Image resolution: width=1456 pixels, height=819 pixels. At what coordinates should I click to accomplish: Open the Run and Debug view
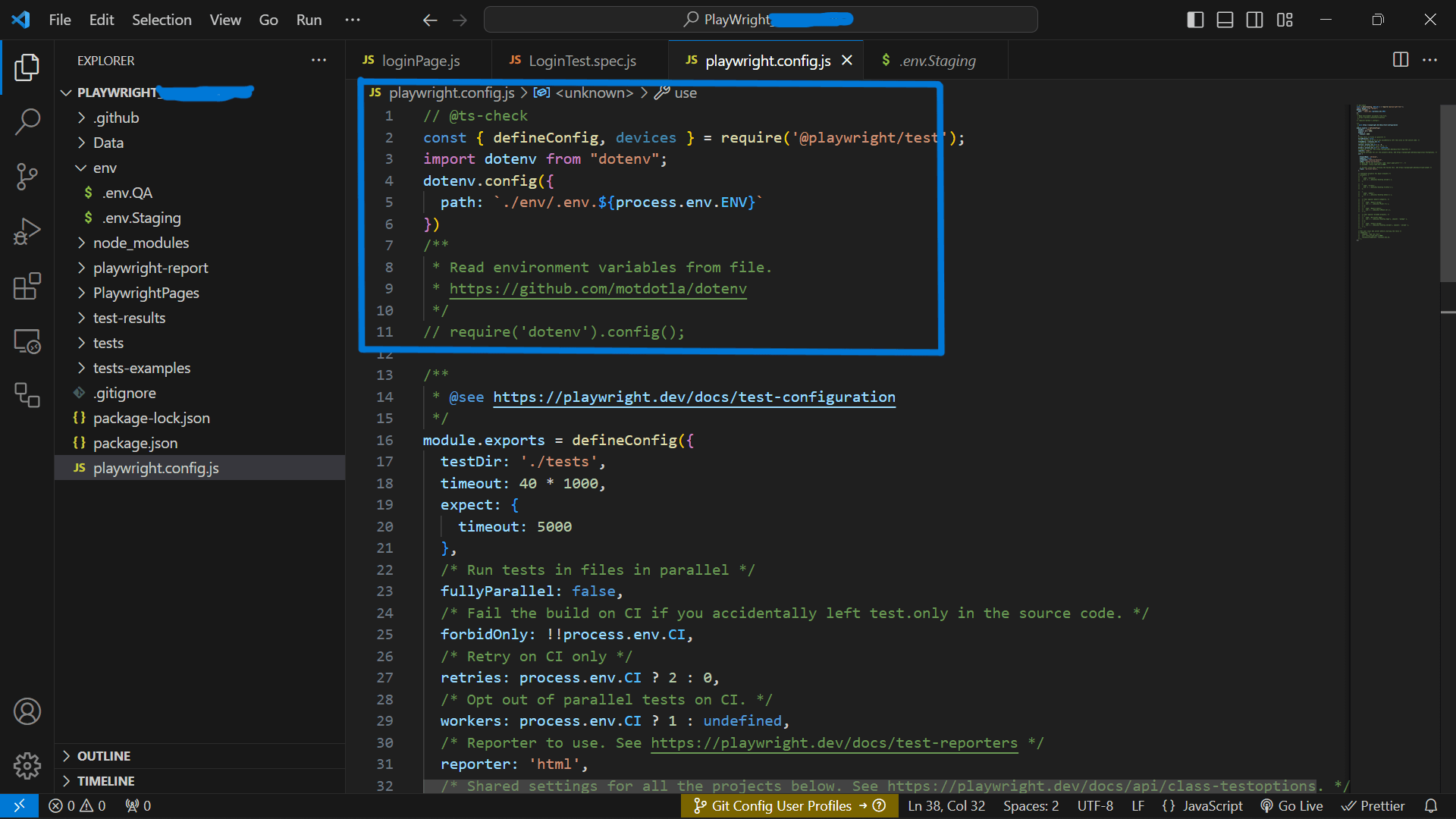coord(27,231)
